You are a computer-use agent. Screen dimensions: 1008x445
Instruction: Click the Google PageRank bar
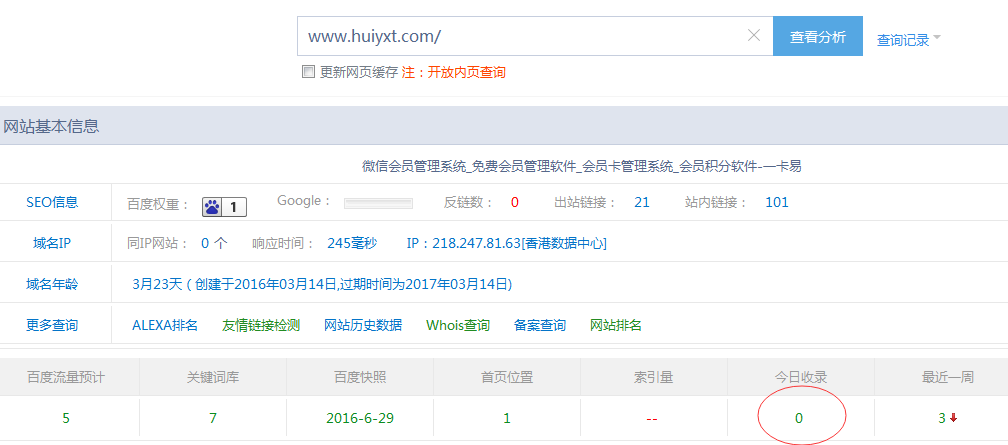pyautogui.click(x=378, y=204)
